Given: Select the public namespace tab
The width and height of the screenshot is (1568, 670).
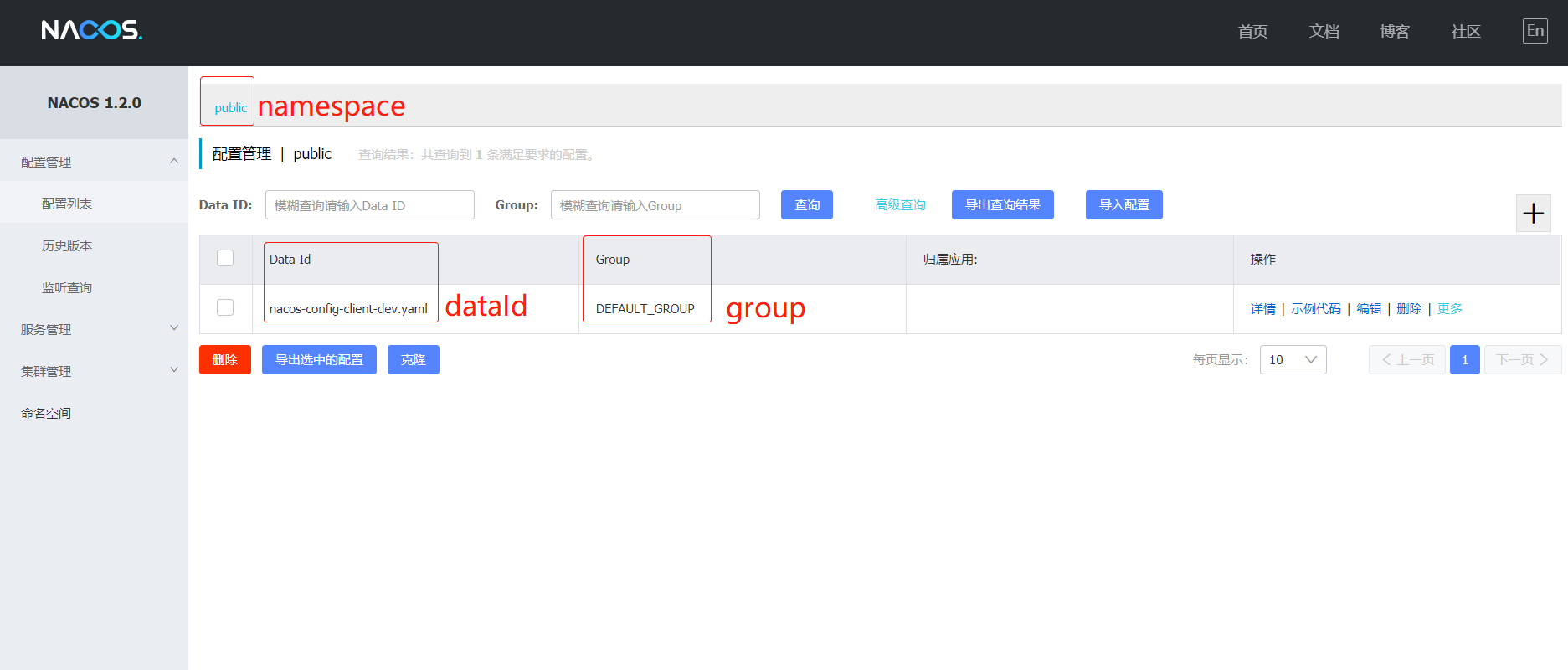Looking at the screenshot, I should [230, 108].
